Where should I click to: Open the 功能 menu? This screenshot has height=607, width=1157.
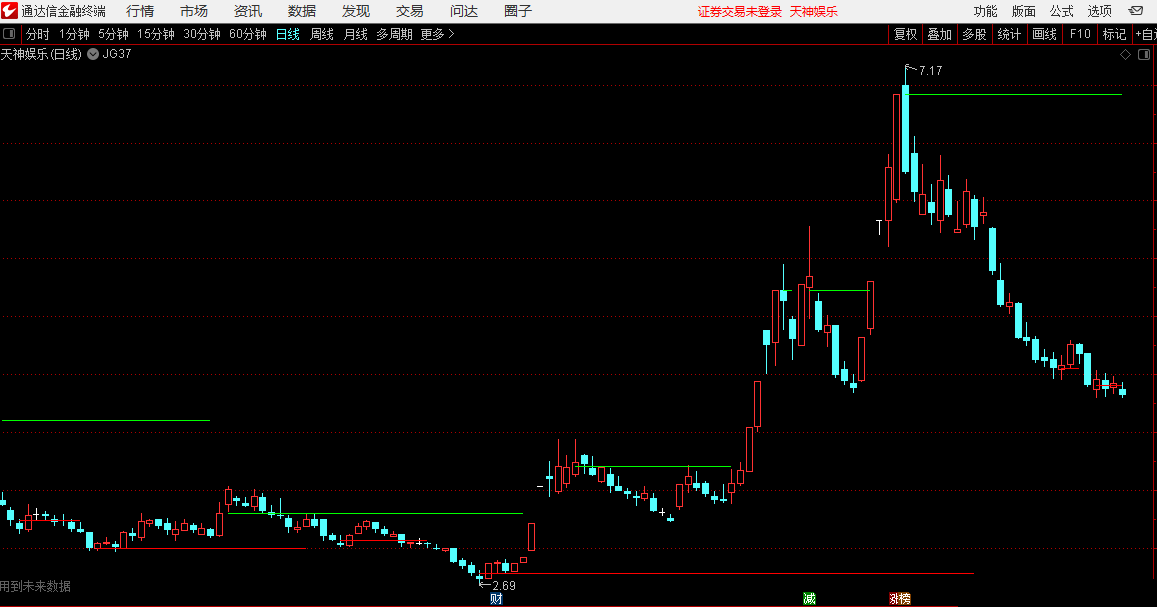985,11
